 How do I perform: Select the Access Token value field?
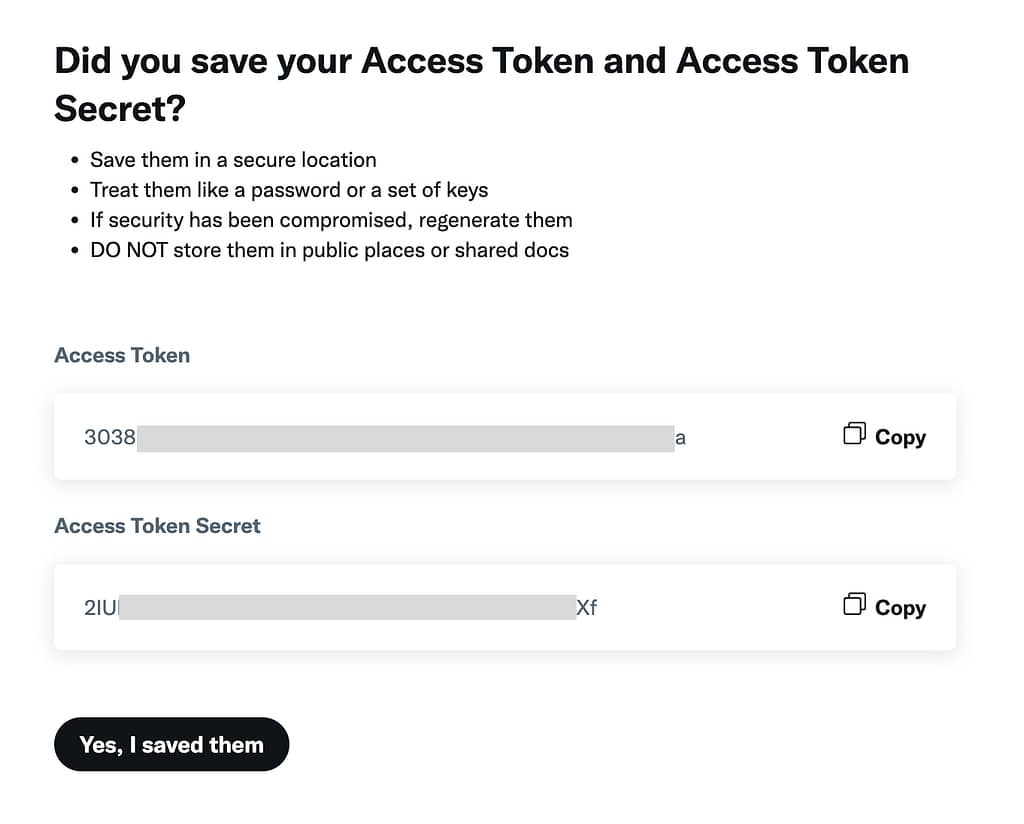click(505, 437)
